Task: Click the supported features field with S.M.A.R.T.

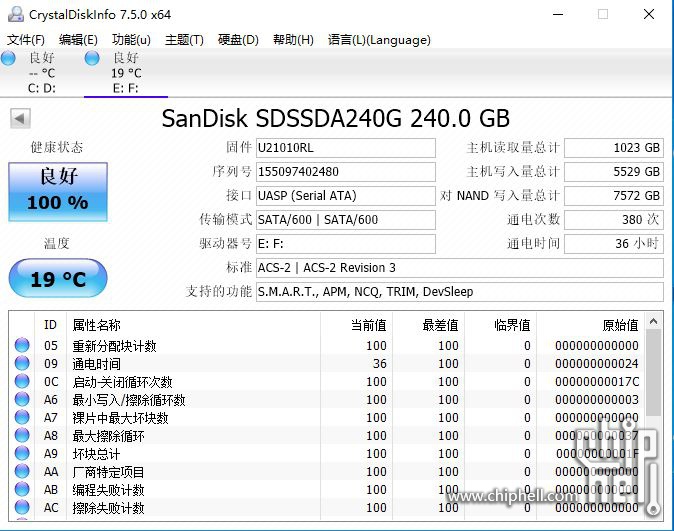Action: point(460,292)
